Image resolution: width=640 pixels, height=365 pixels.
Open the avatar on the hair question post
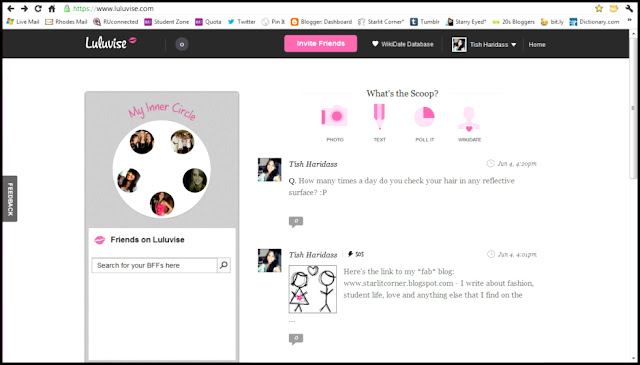coord(269,170)
